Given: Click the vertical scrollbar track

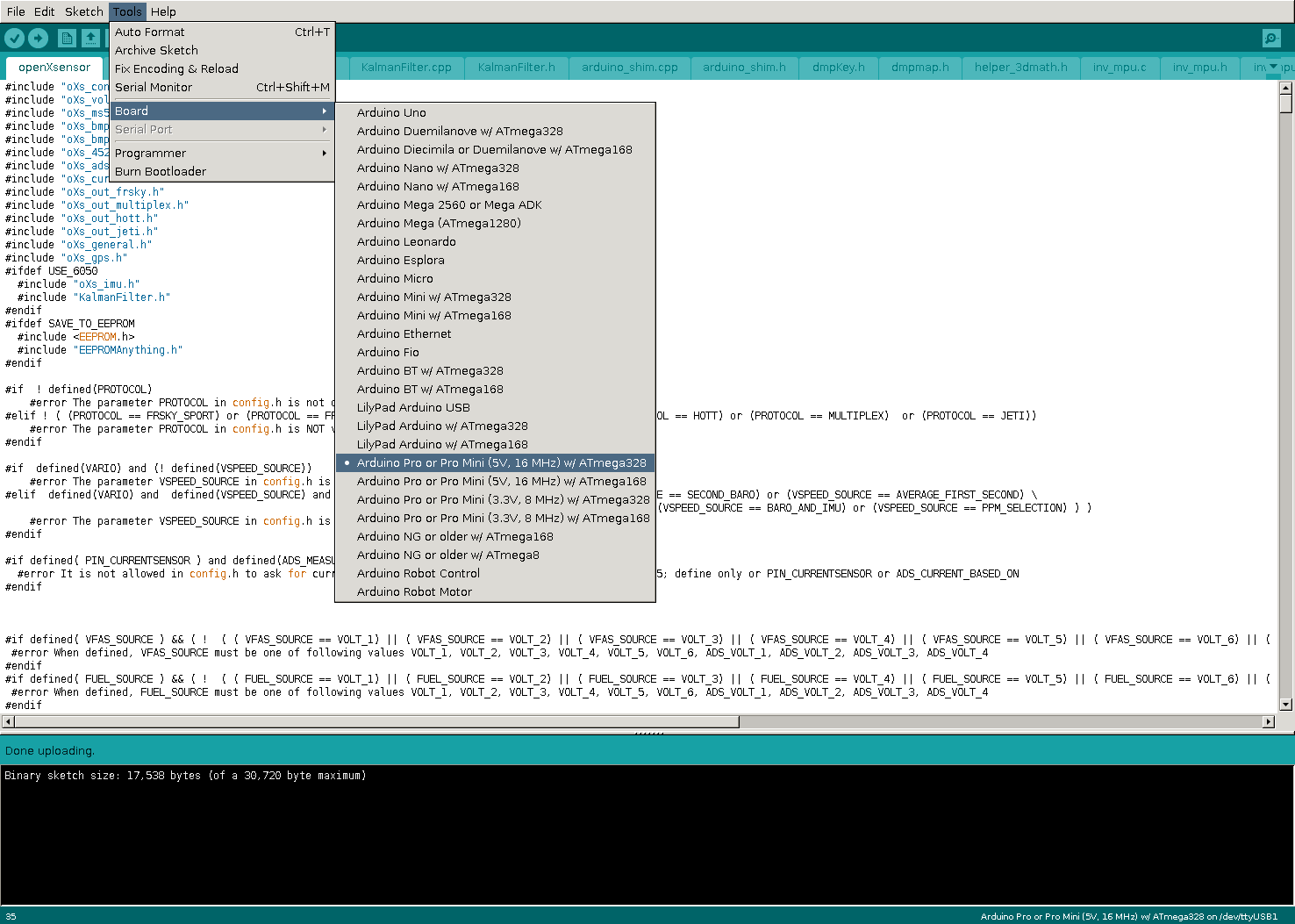Looking at the screenshot, I should [1285, 395].
